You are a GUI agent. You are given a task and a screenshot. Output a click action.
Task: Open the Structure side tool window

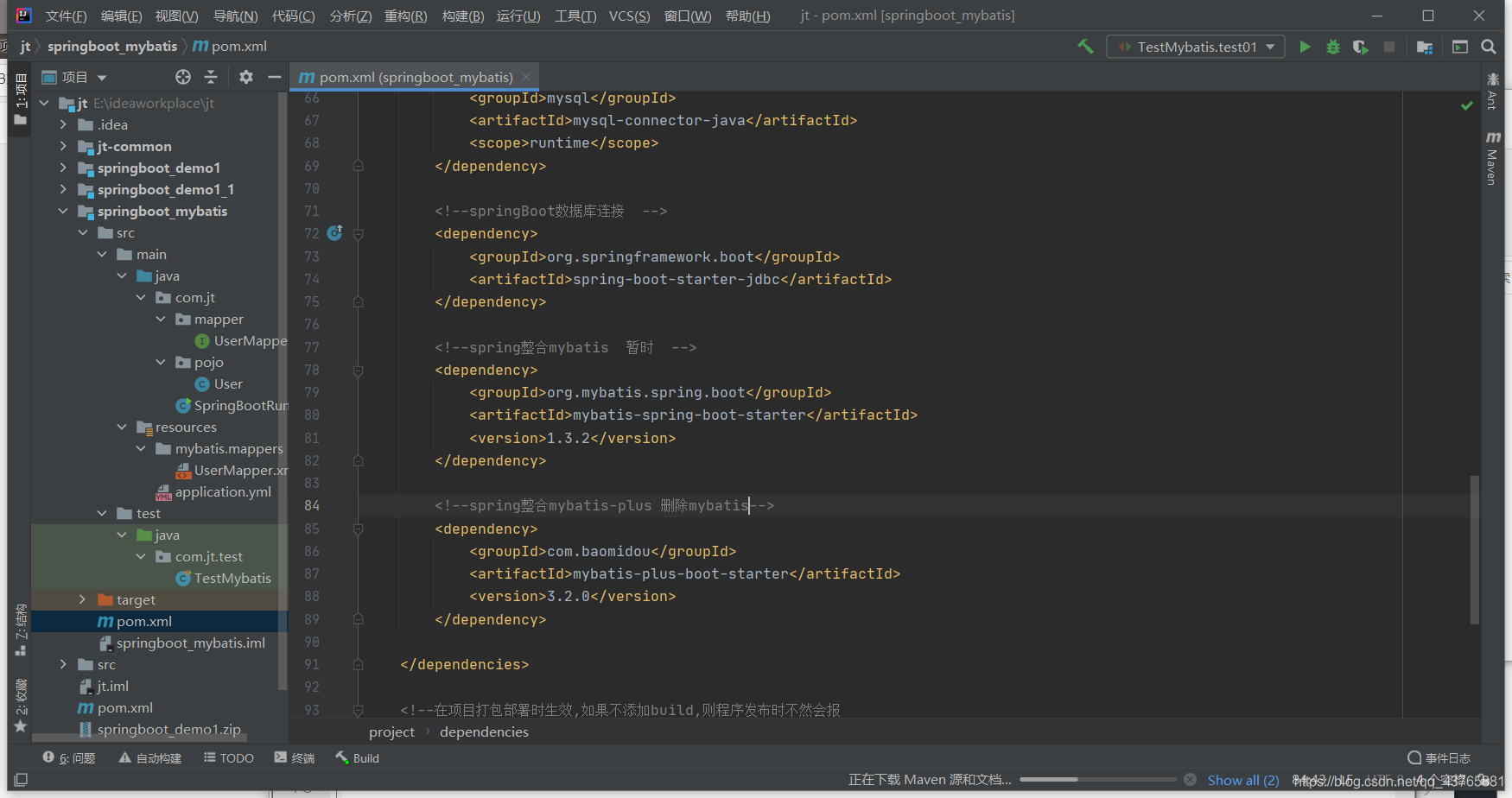click(21, 630)
